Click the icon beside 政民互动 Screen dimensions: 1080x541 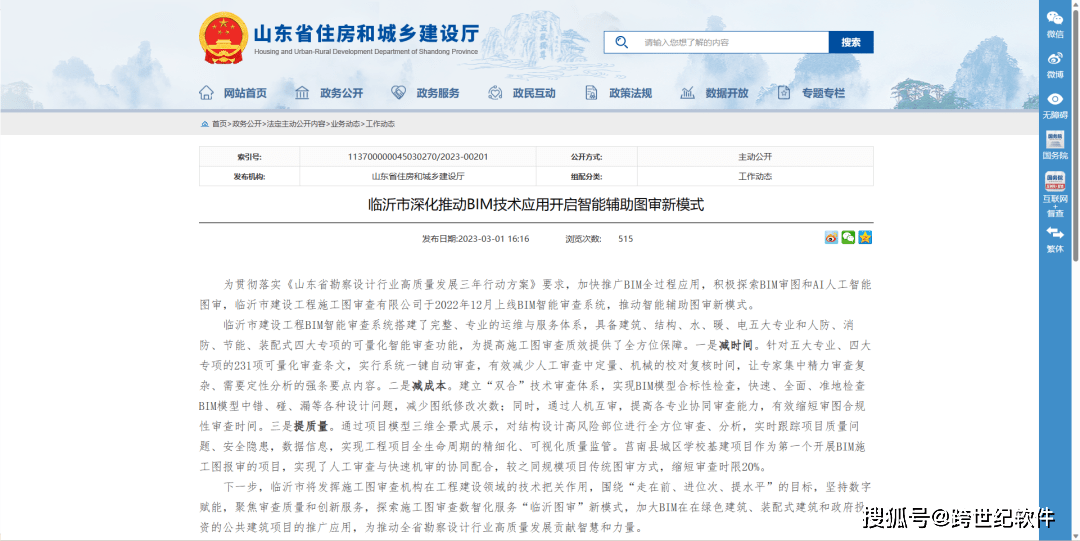pyautogui.click(x=495, y=92)
